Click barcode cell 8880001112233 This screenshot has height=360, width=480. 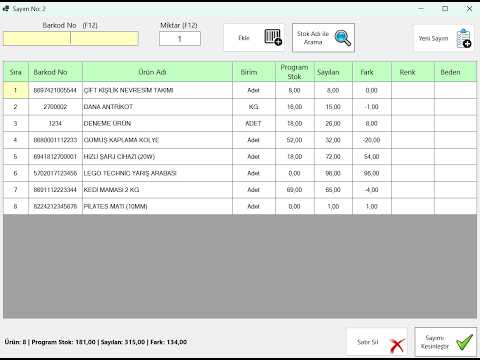(x=55, y=140)
